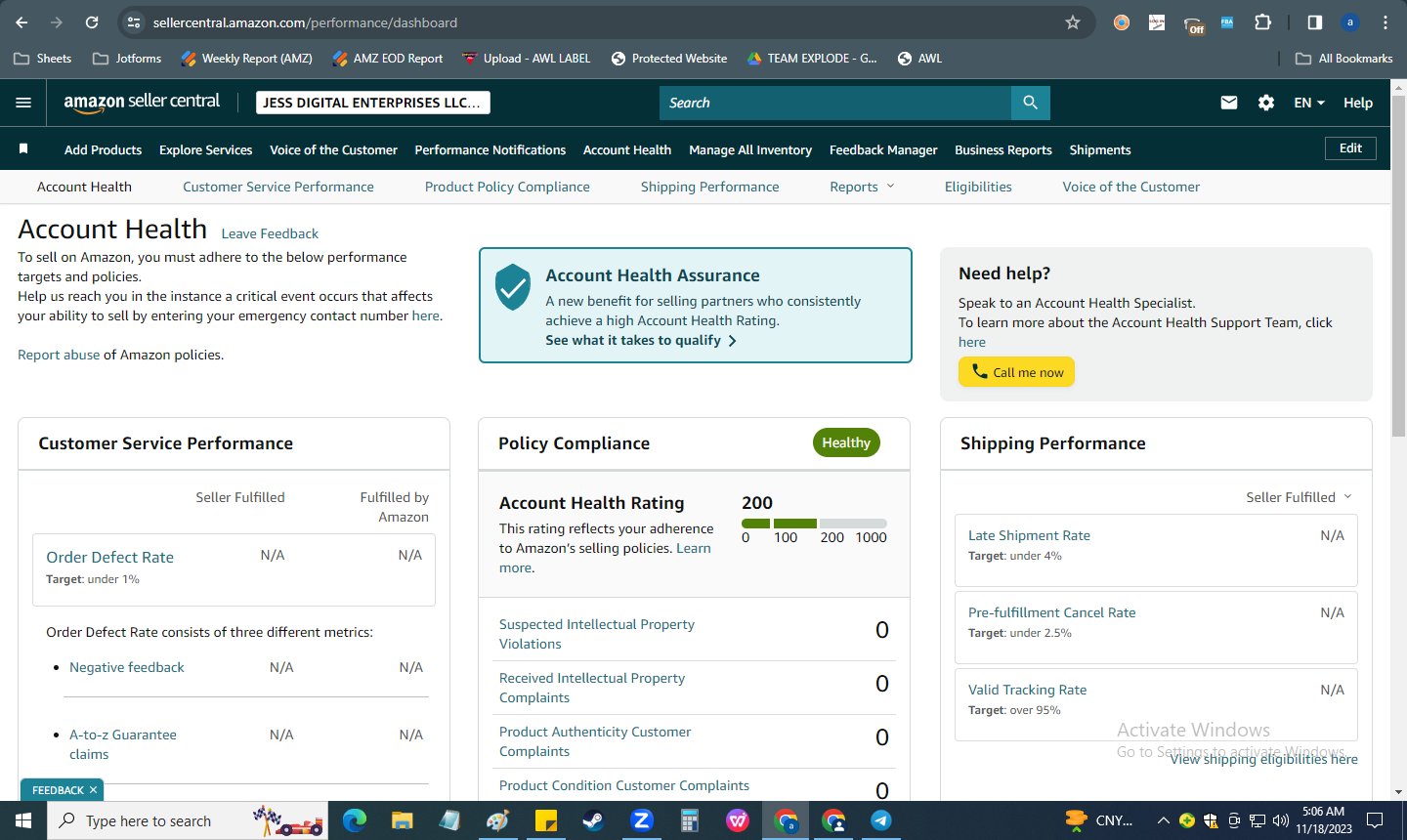1407x840 pixels.
Task: Open the Leave Feedback link
Action: point(270,233)
